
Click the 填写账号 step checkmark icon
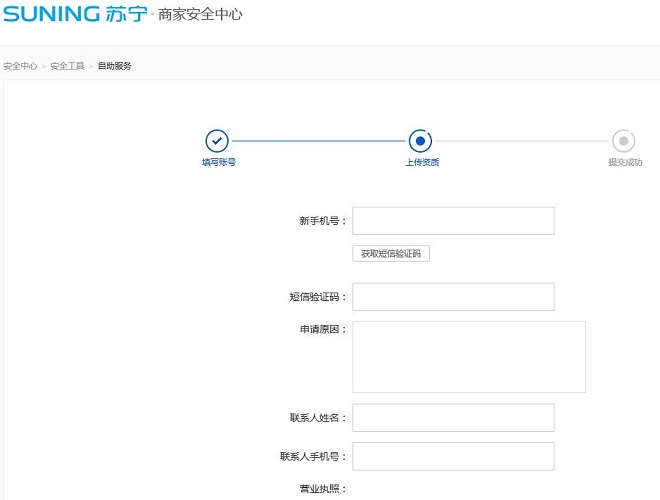click(217, 141)
